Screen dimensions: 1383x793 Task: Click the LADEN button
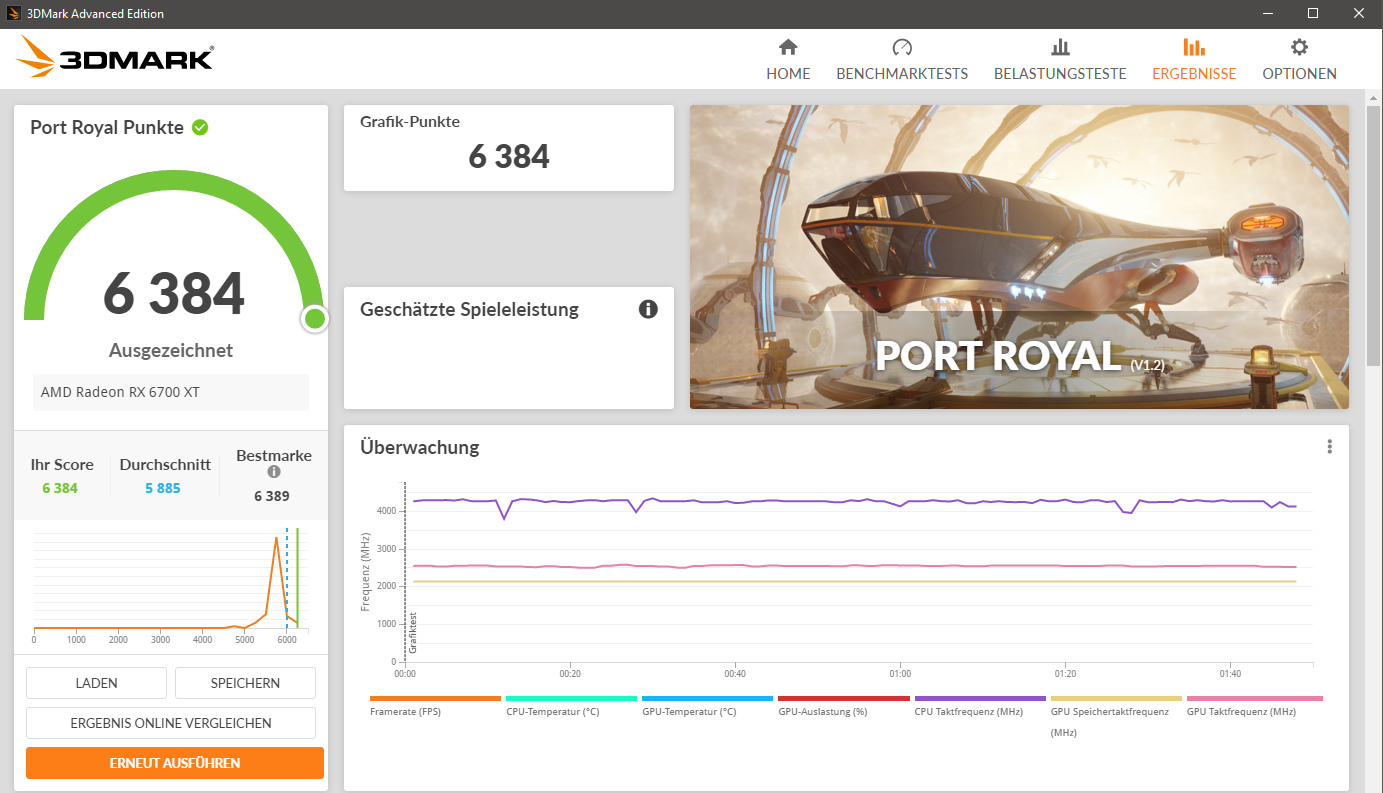click(x=96, y=683)
